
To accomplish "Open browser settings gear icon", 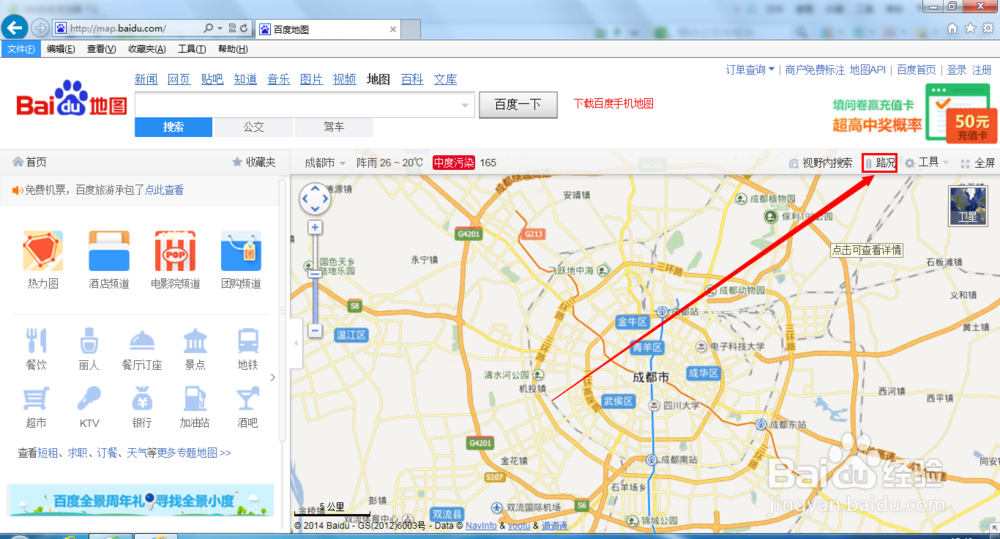I will pos(988,28).
